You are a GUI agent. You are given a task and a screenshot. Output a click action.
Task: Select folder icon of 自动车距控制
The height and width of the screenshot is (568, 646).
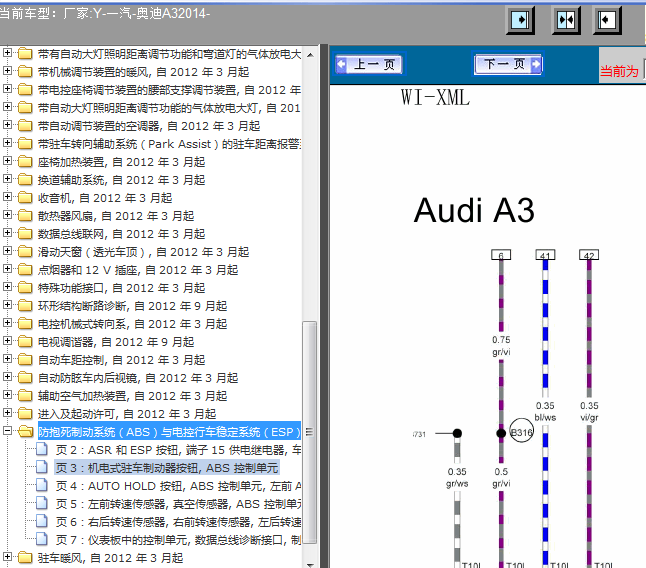[x=25, y=360]
